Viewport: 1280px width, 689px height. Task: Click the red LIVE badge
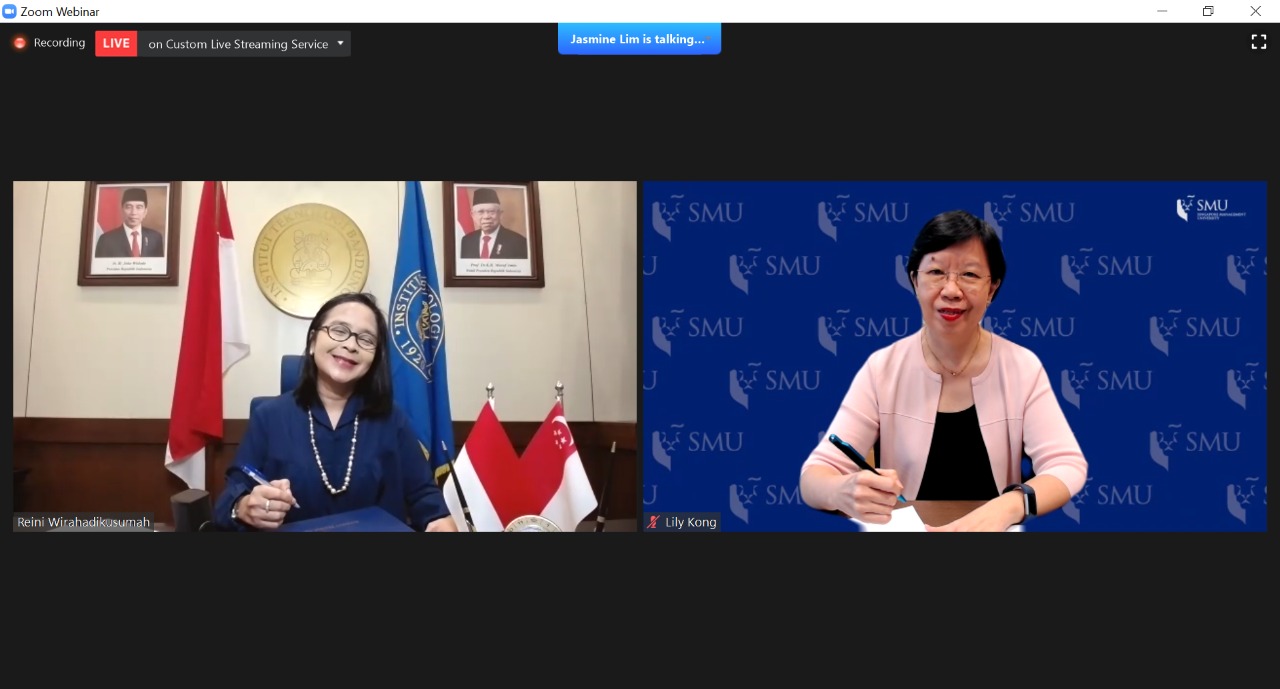(116, 43)
